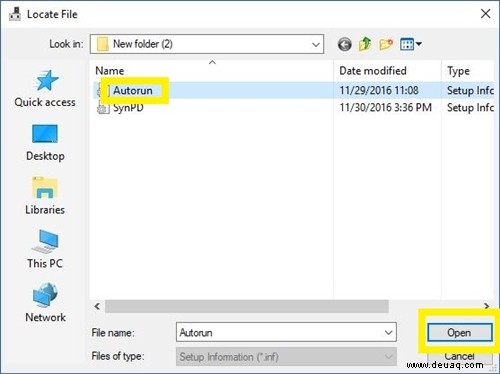This screenshot has width=500, height=374.
Task: Click the Cancel button
Action: point(459,357)
